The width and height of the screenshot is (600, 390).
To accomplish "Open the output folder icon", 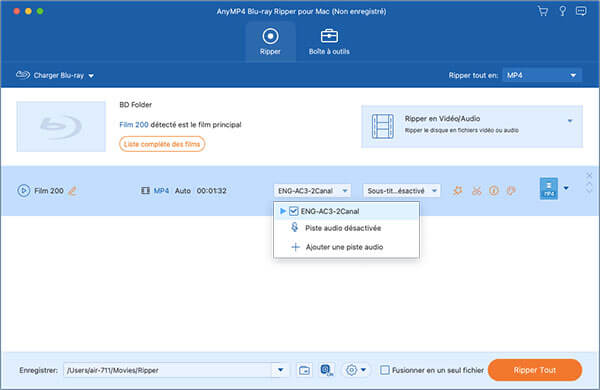I will click(x=304, y=370).
